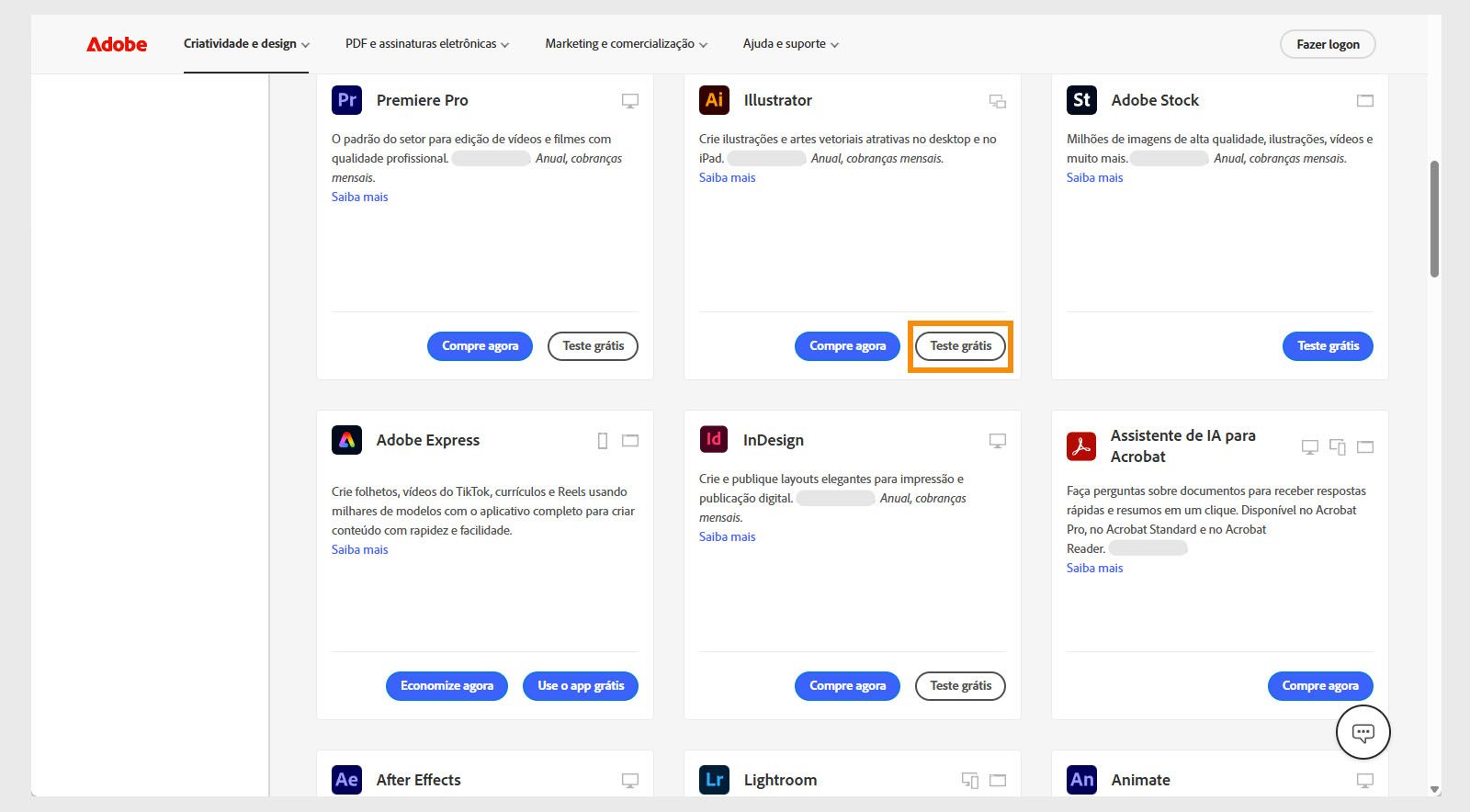Click the desktop device icon on InDesign card
The height and width of the screenshot is (812, 1470).
(998, 441)
